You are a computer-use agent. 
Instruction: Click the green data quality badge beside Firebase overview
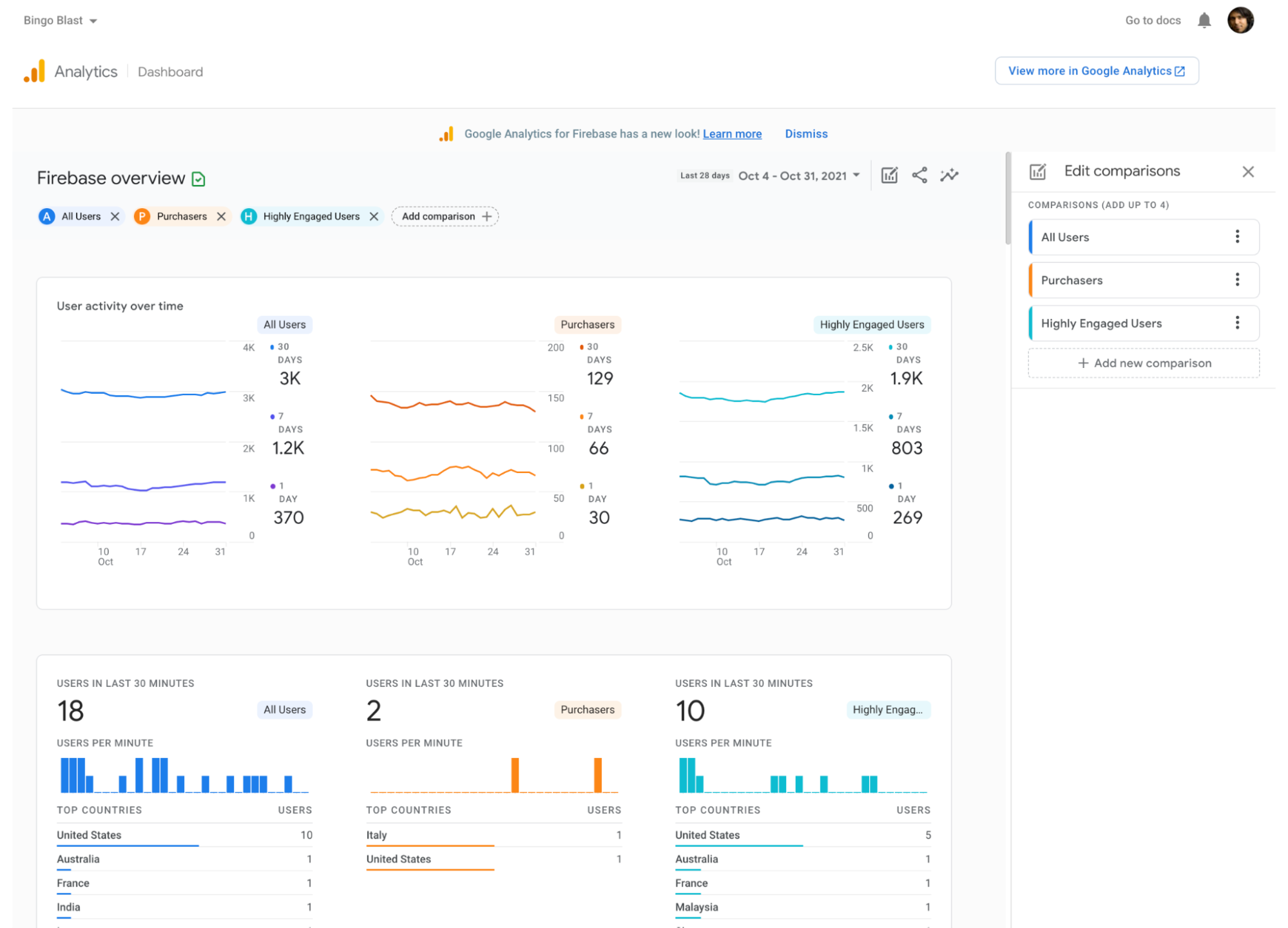(198, 178)
